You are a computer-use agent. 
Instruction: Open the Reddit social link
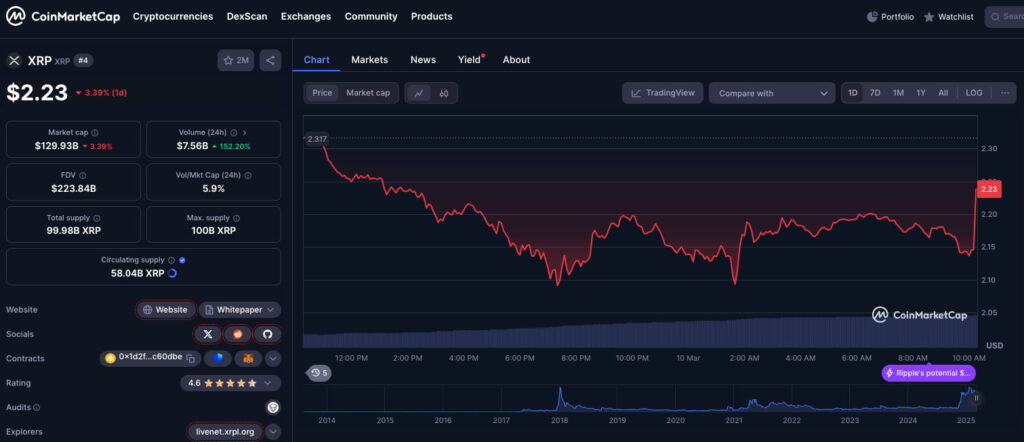[x=238, y=334]
